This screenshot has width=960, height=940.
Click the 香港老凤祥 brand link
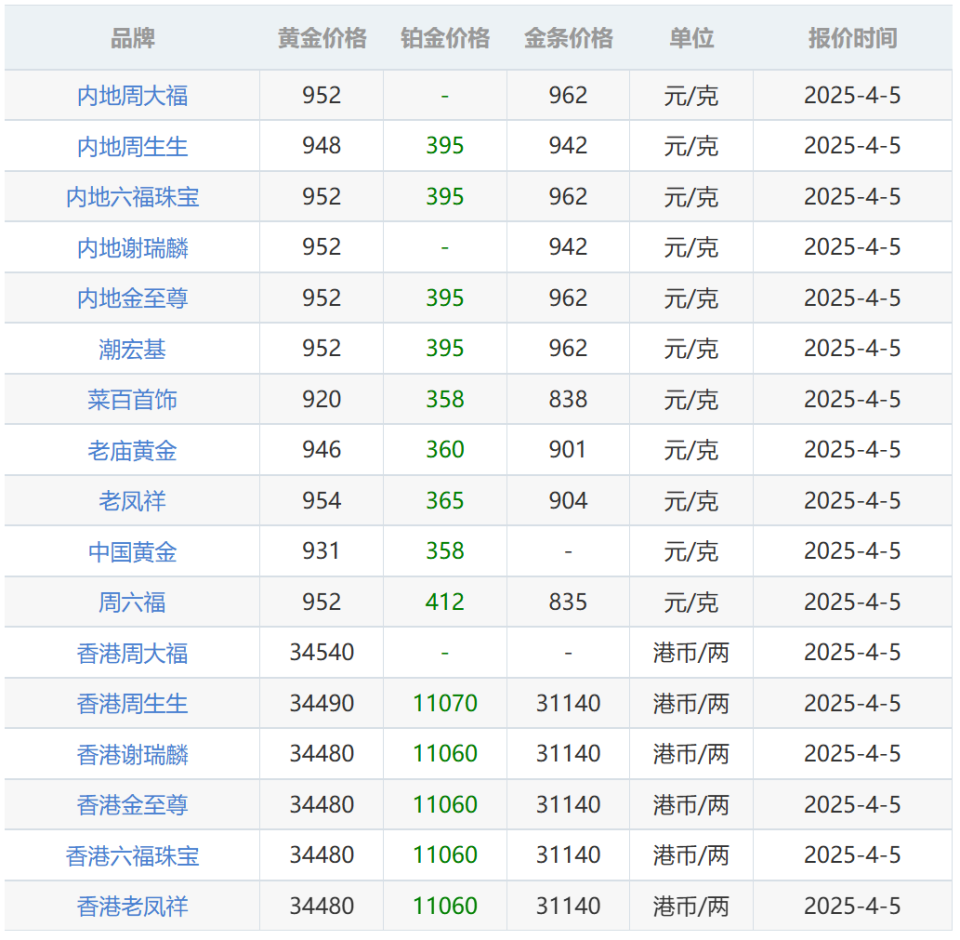pyautogui.click(x=132, y=906)
